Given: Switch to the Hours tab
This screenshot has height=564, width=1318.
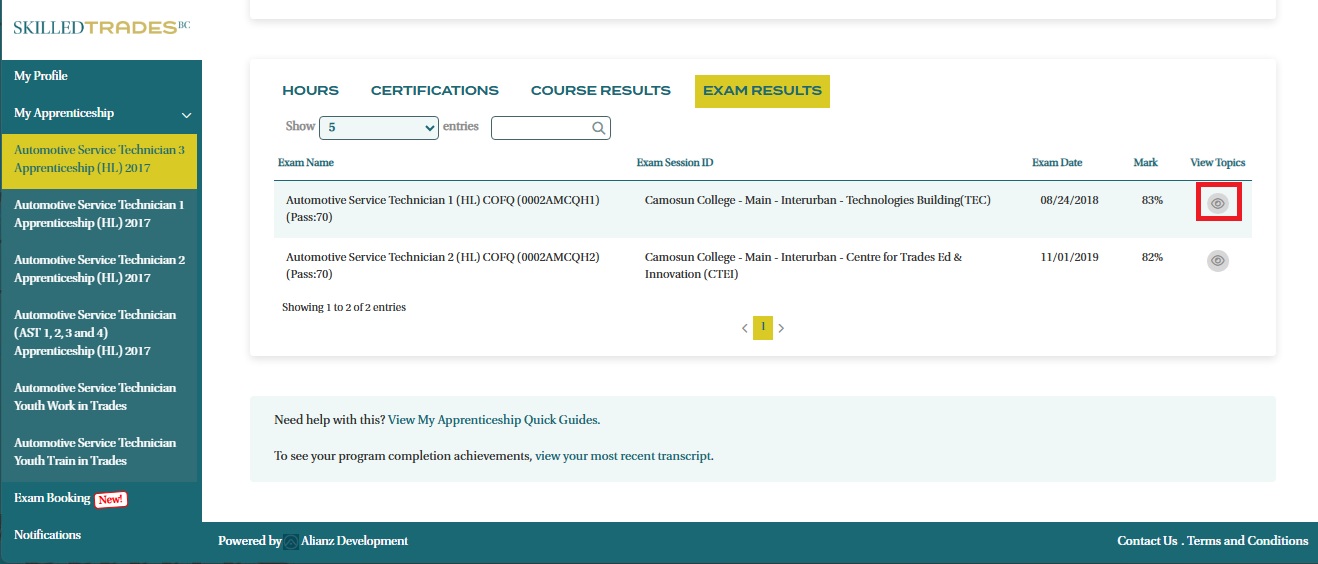Looking at the screenshot, I should pos(310,91).
